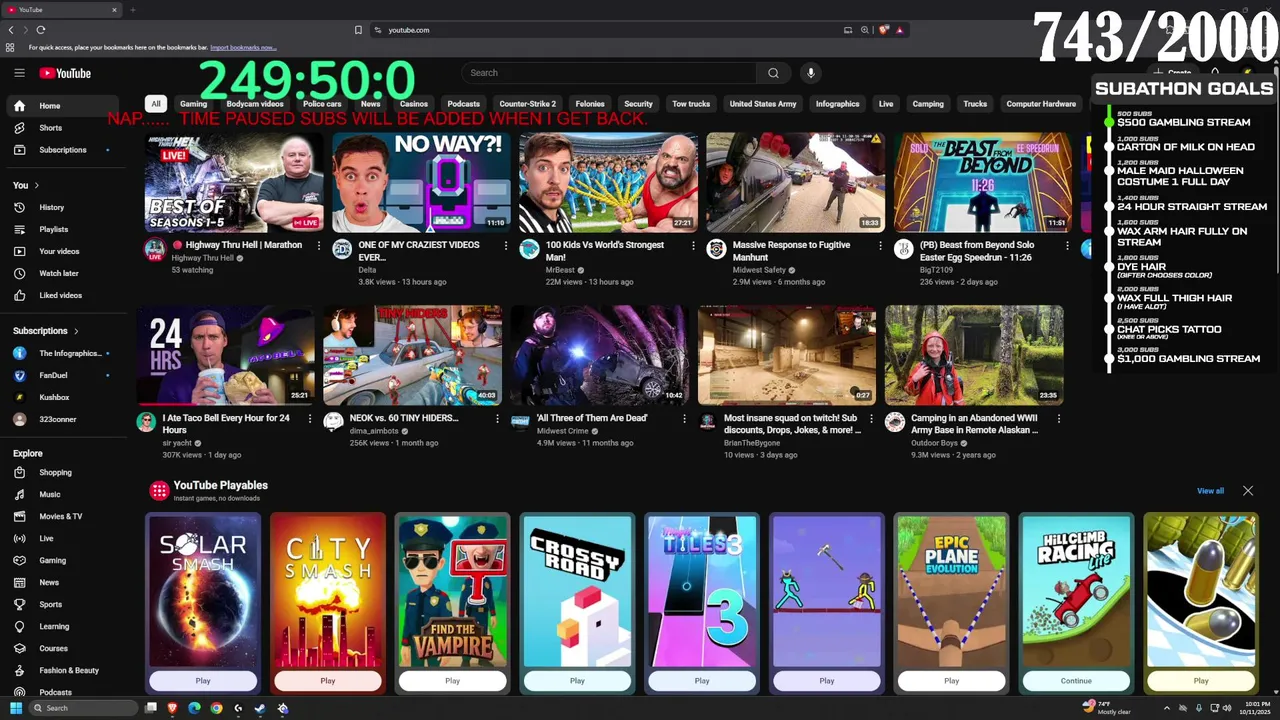Screen dimensions: 1280x720
Task: Select the All filter chip
Action: pos(155,104)
